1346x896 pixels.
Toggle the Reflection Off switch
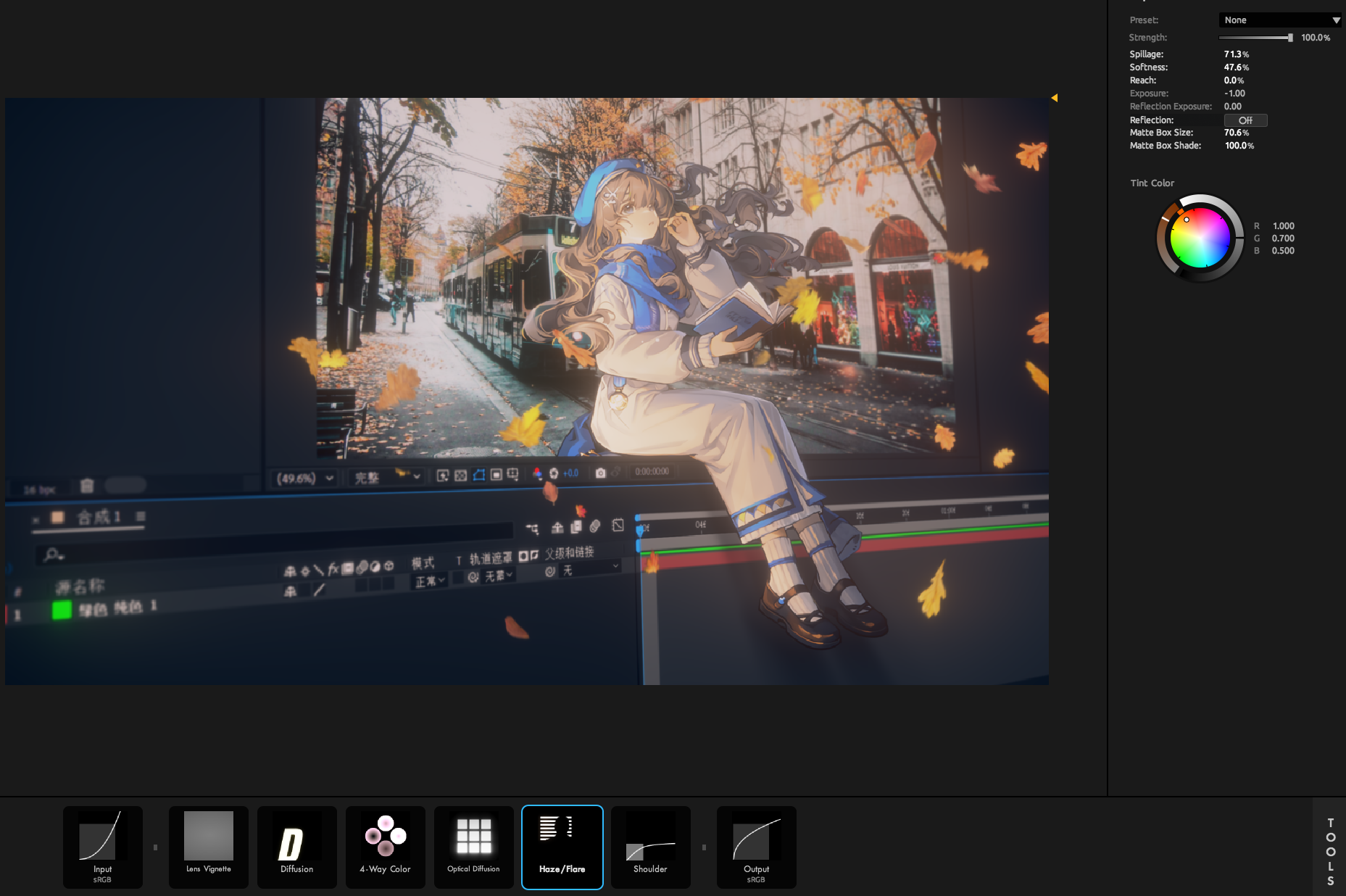tap(1245, 120)
